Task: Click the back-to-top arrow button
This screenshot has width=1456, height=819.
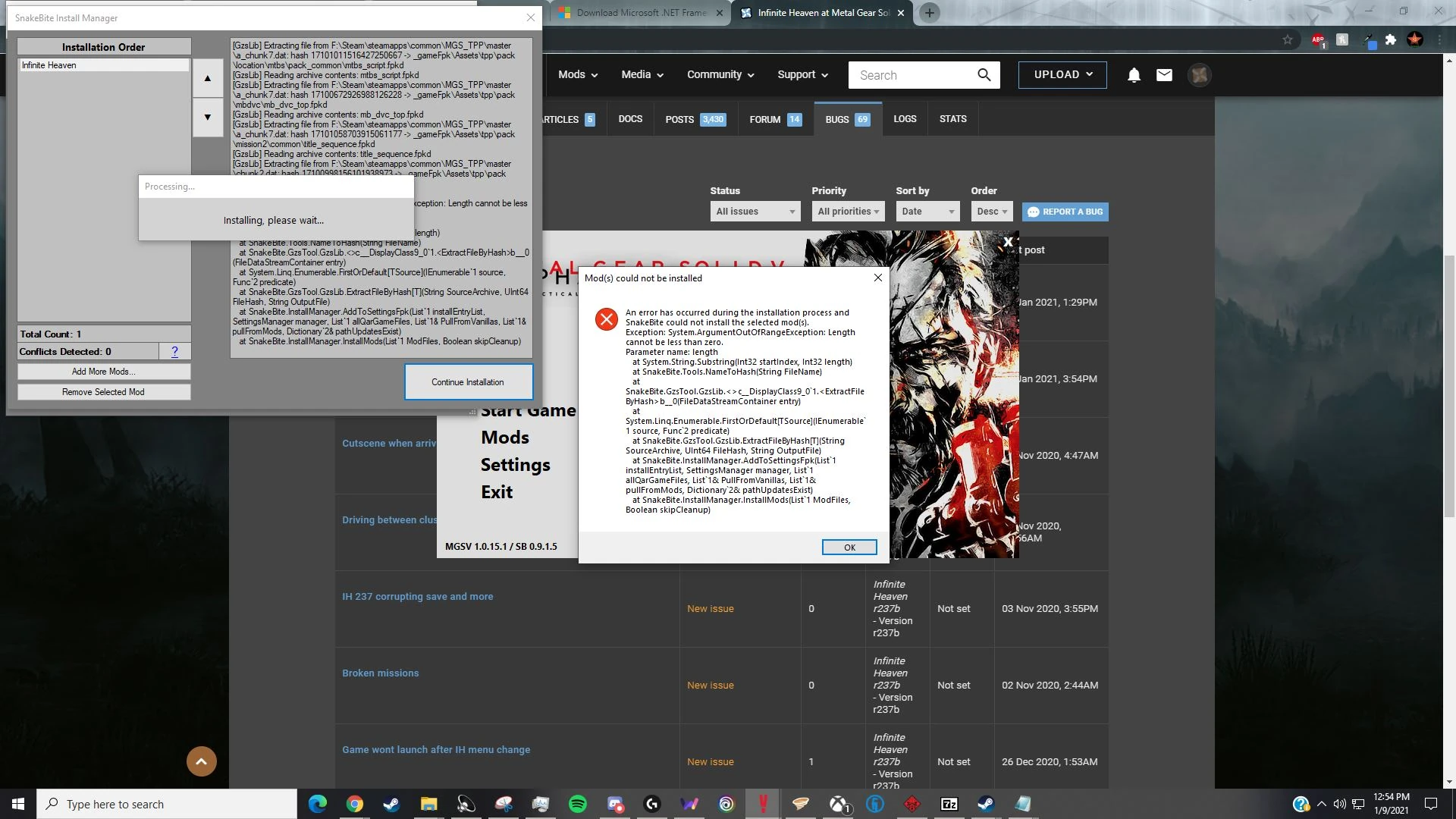Action: pyautogui.click(x=201, y=761)
